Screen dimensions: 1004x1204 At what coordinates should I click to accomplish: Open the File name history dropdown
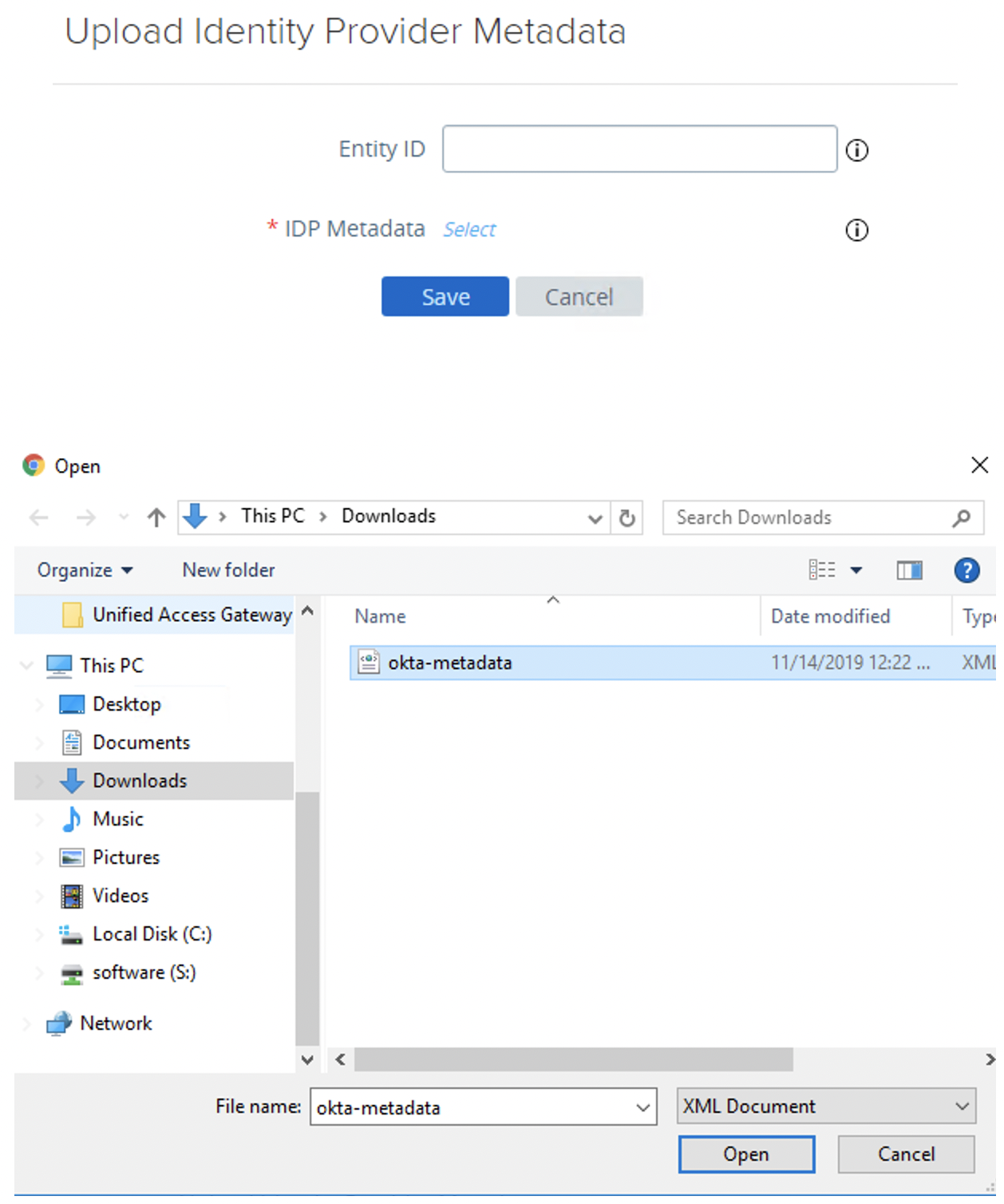pyautogui.click(x=642, y=1108)
